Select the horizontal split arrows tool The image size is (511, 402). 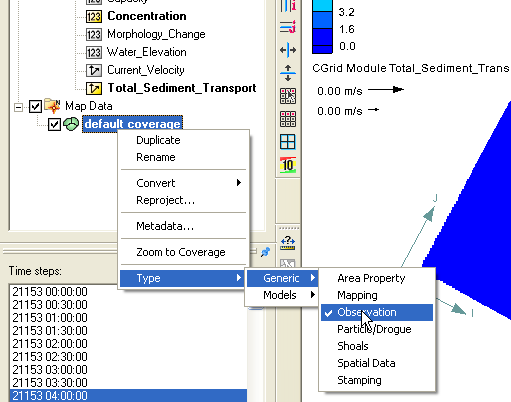coord(288,50)
